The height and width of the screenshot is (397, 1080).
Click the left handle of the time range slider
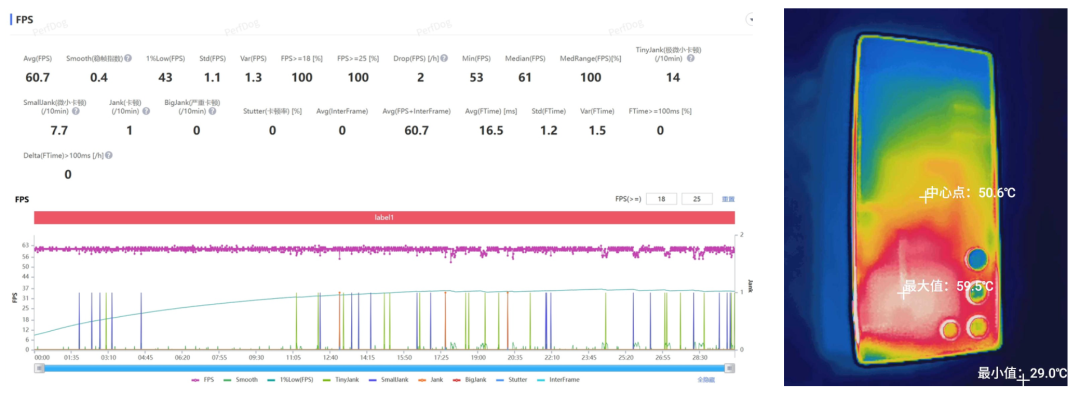coord(40,369)
